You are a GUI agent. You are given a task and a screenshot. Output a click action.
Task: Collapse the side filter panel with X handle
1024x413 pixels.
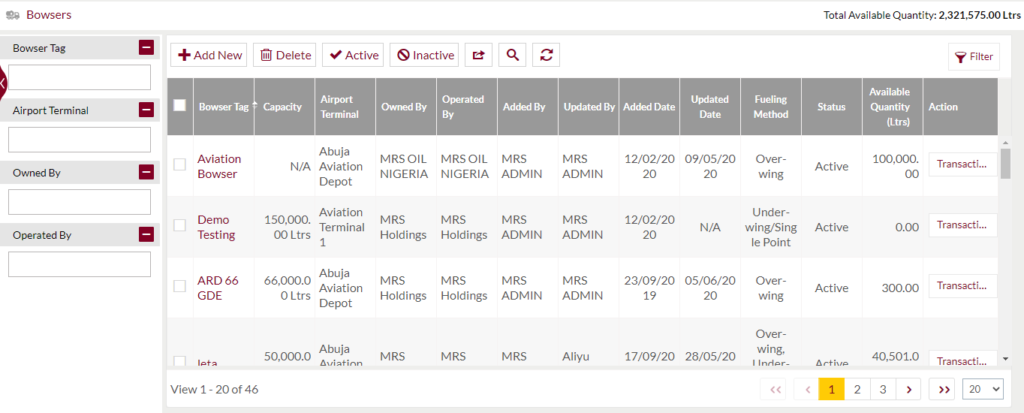pos(3,83)
